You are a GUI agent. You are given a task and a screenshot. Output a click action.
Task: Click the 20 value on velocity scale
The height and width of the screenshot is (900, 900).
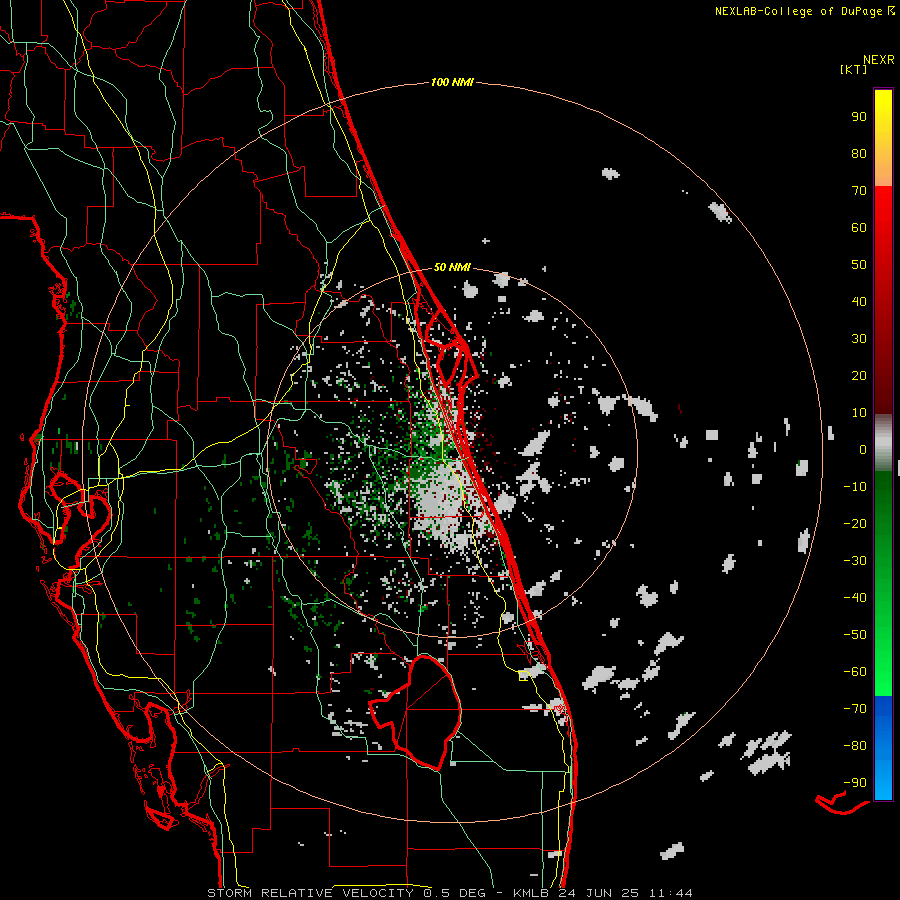coord(859,375)
